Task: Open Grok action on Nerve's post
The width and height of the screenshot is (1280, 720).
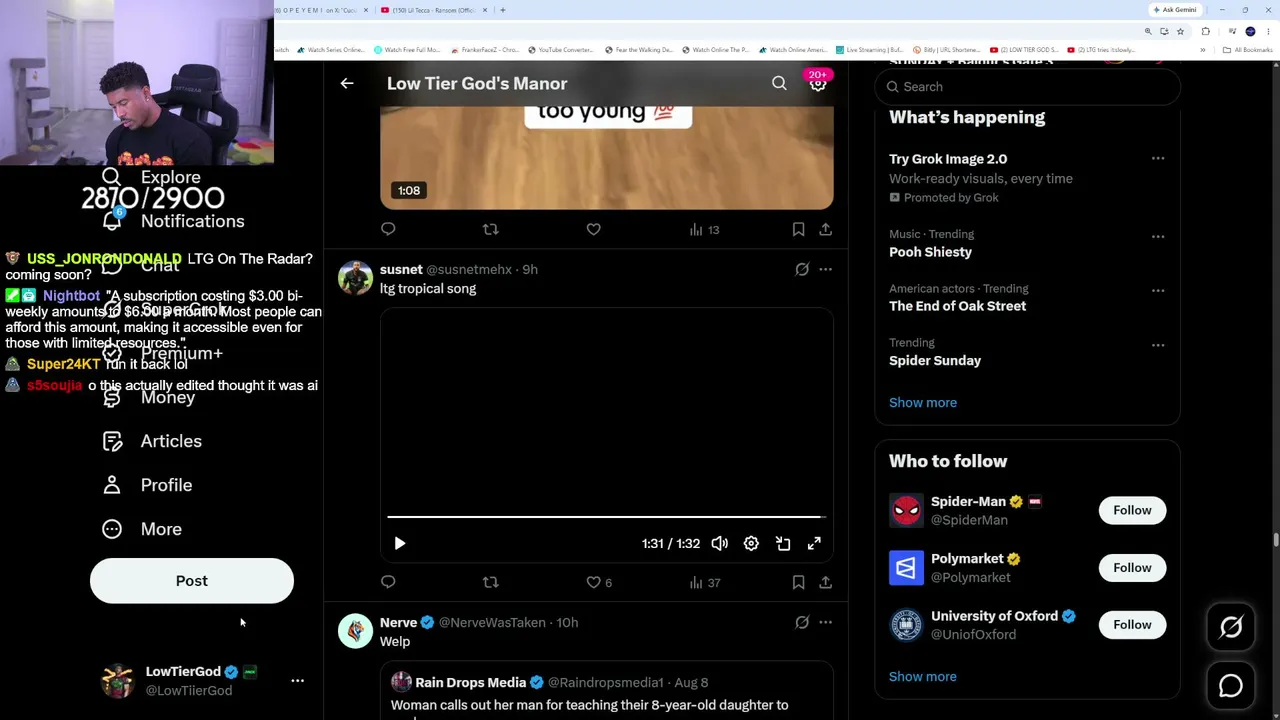Action: pyautogui.click(x=802, y=622)
